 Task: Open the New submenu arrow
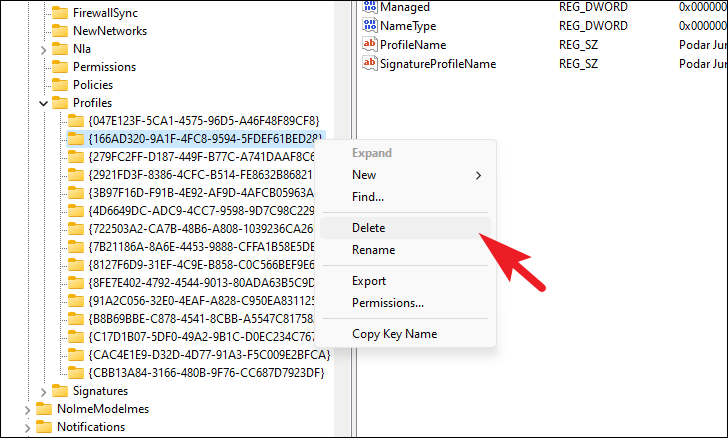(477, 175)
